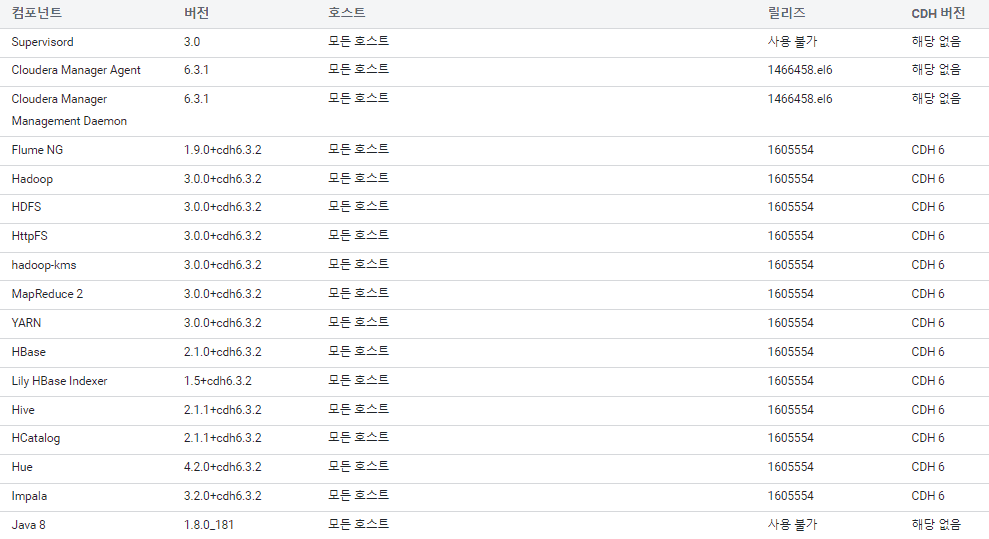Select the Supervisord component name
This screenshot has height=539, width=989.
click(42, 42)
